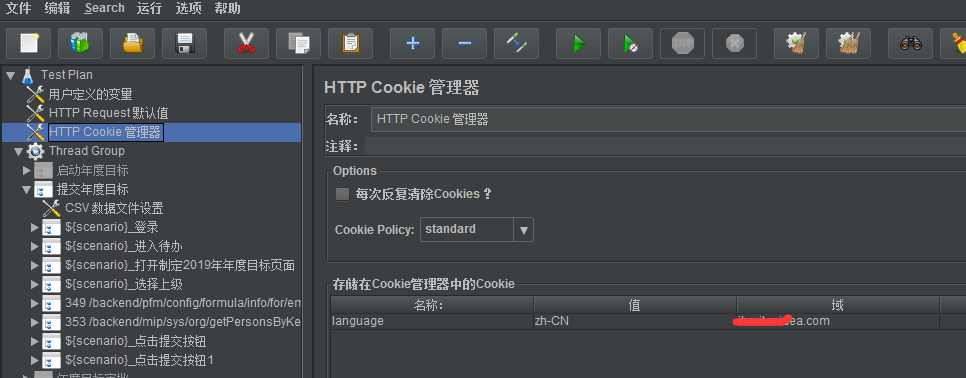Open the Search menu
The image size is (966, 378).
click(x=105, y=9)
